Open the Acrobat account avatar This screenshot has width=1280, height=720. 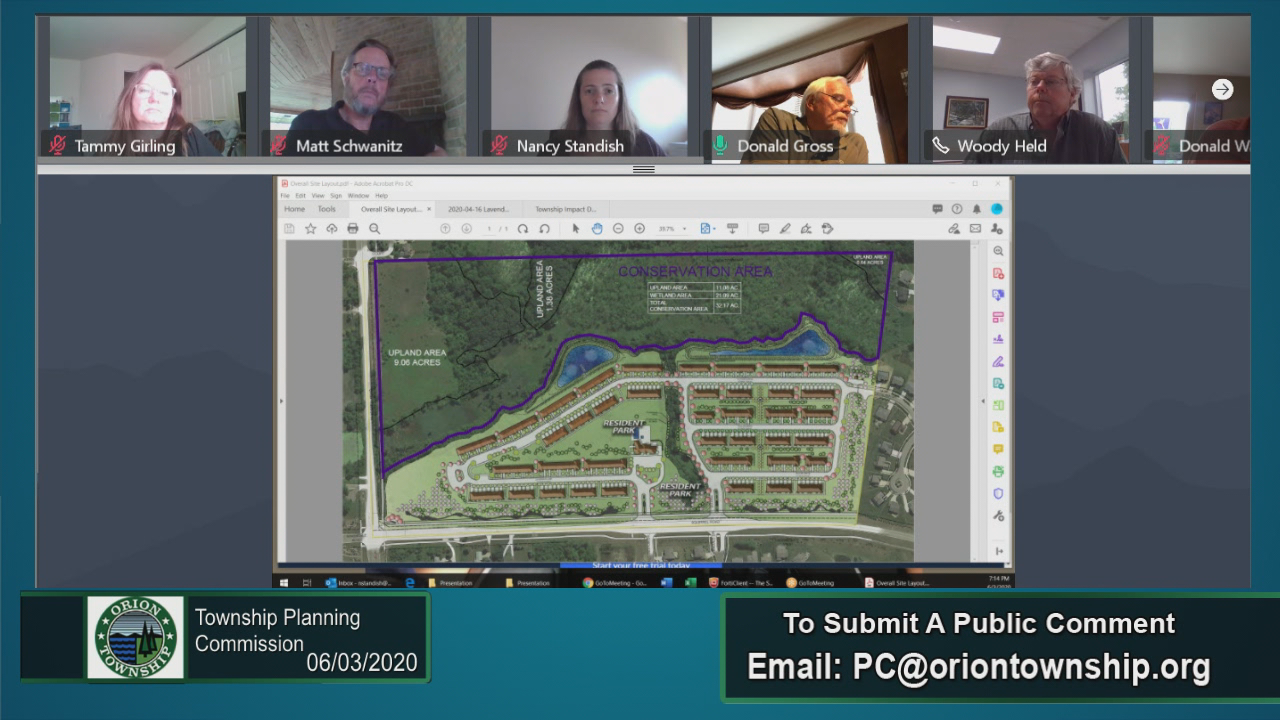tap(997, 209)
